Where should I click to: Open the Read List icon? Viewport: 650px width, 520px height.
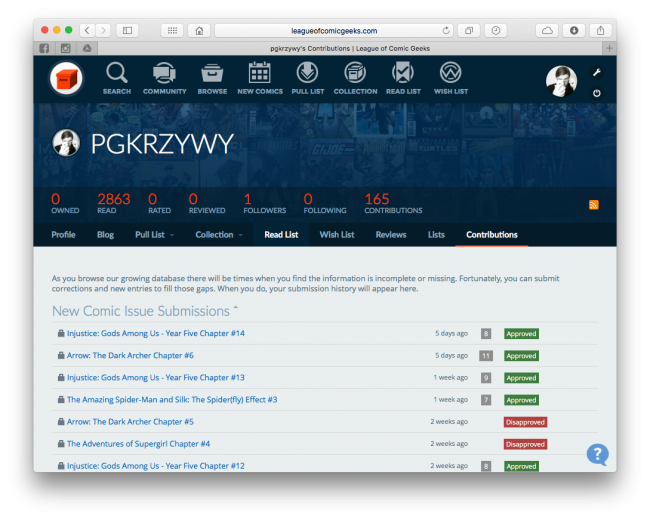pos(403,78)
